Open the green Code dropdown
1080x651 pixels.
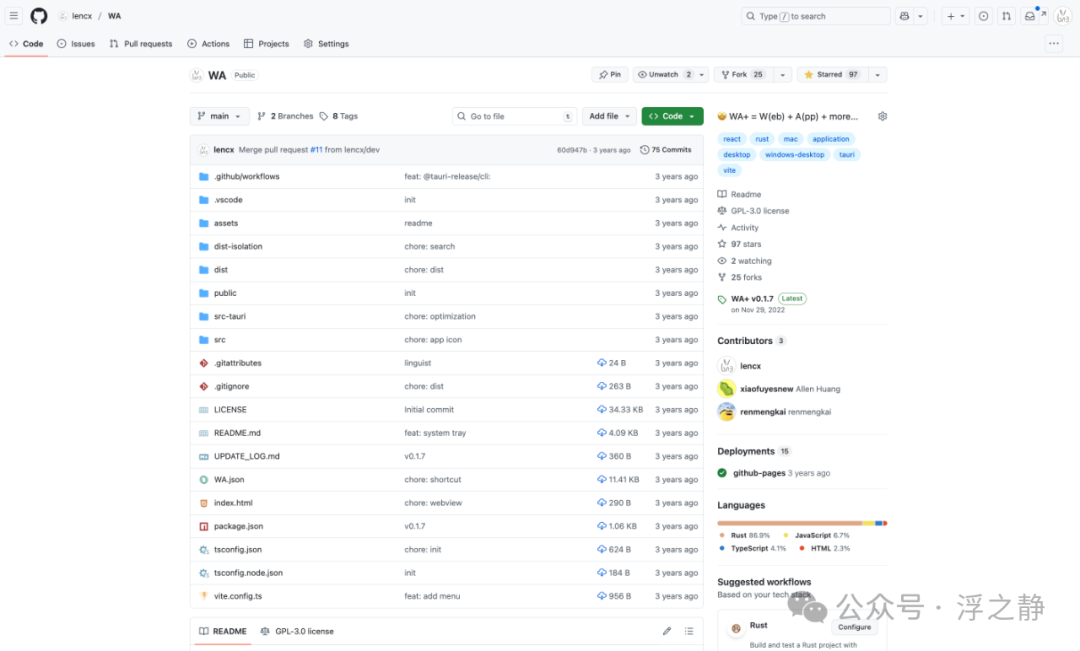[672, 116]
